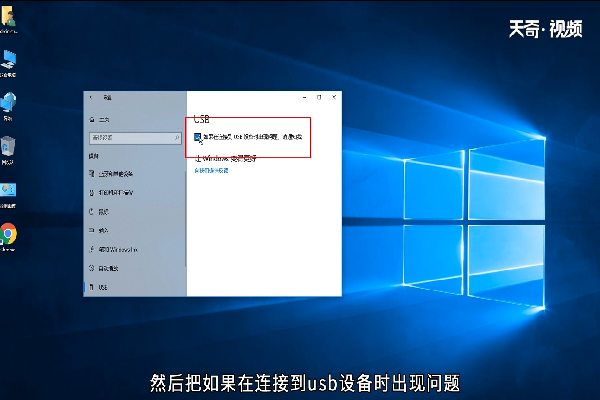Go back with the Settings back arrow
This screenshot has height=400, width=600.
coord(91,98)
